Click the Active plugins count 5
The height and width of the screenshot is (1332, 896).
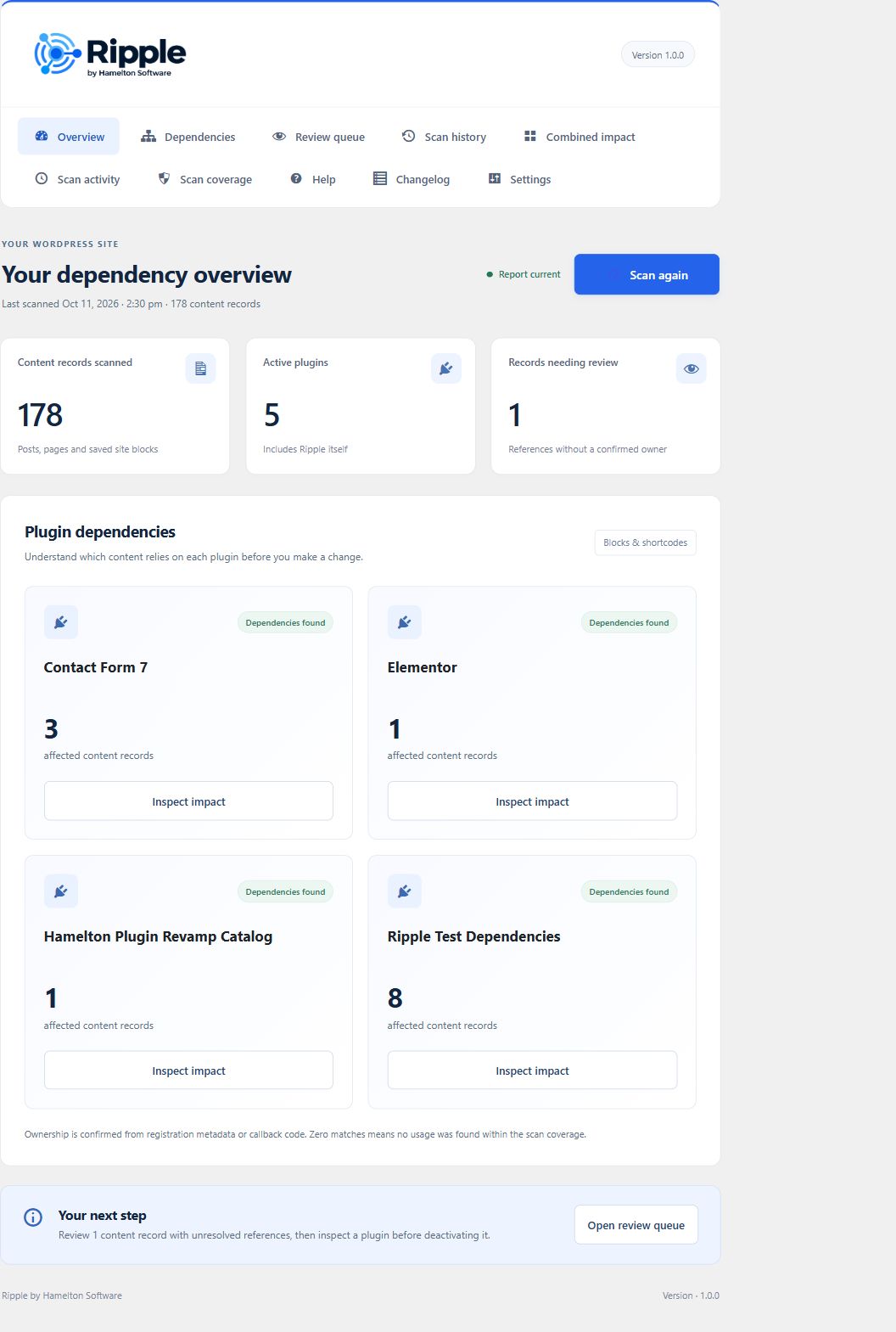[272, 415]
